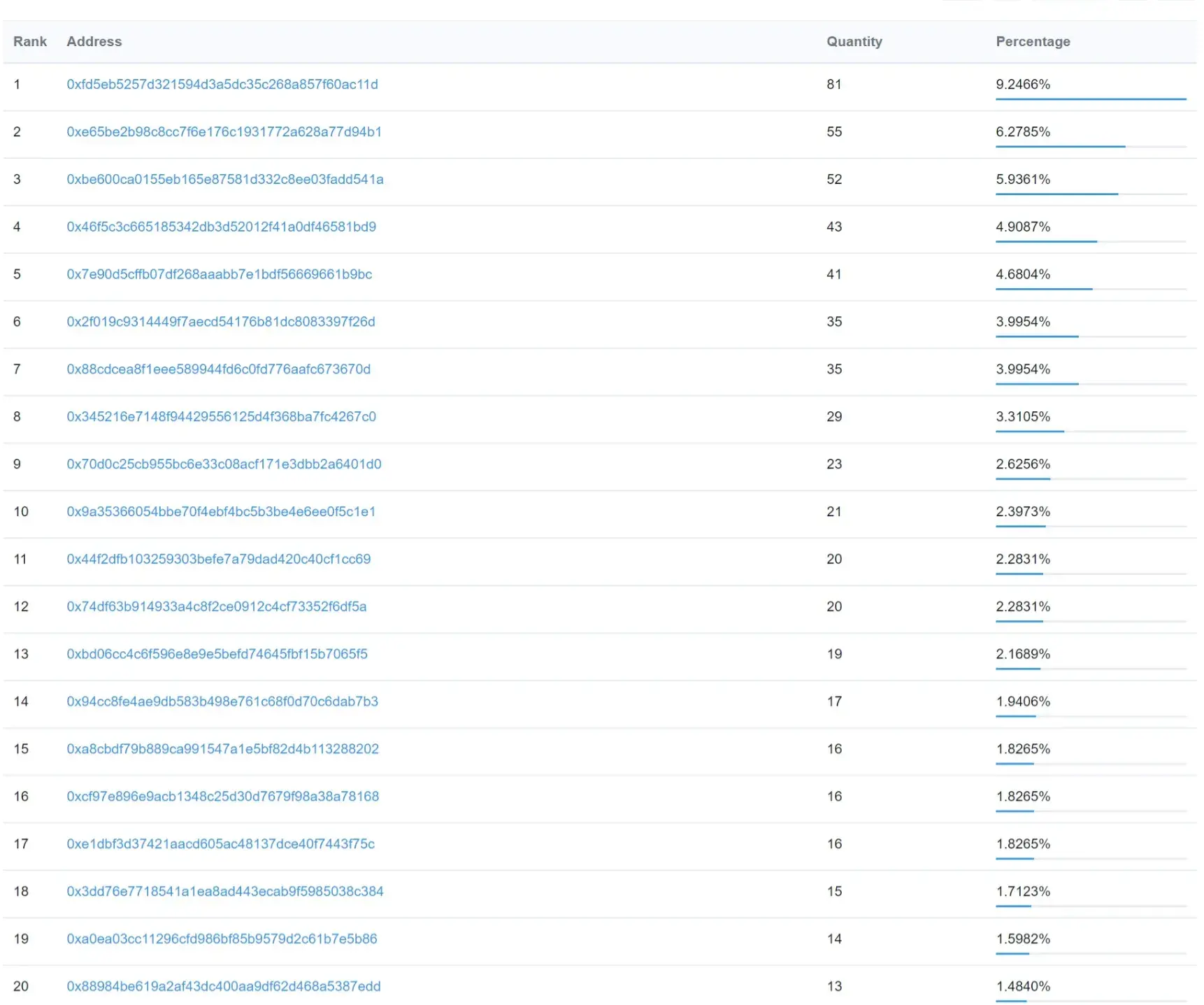Click the progress bar under 6.2785%
1204x1005 pixels.
1091,147
